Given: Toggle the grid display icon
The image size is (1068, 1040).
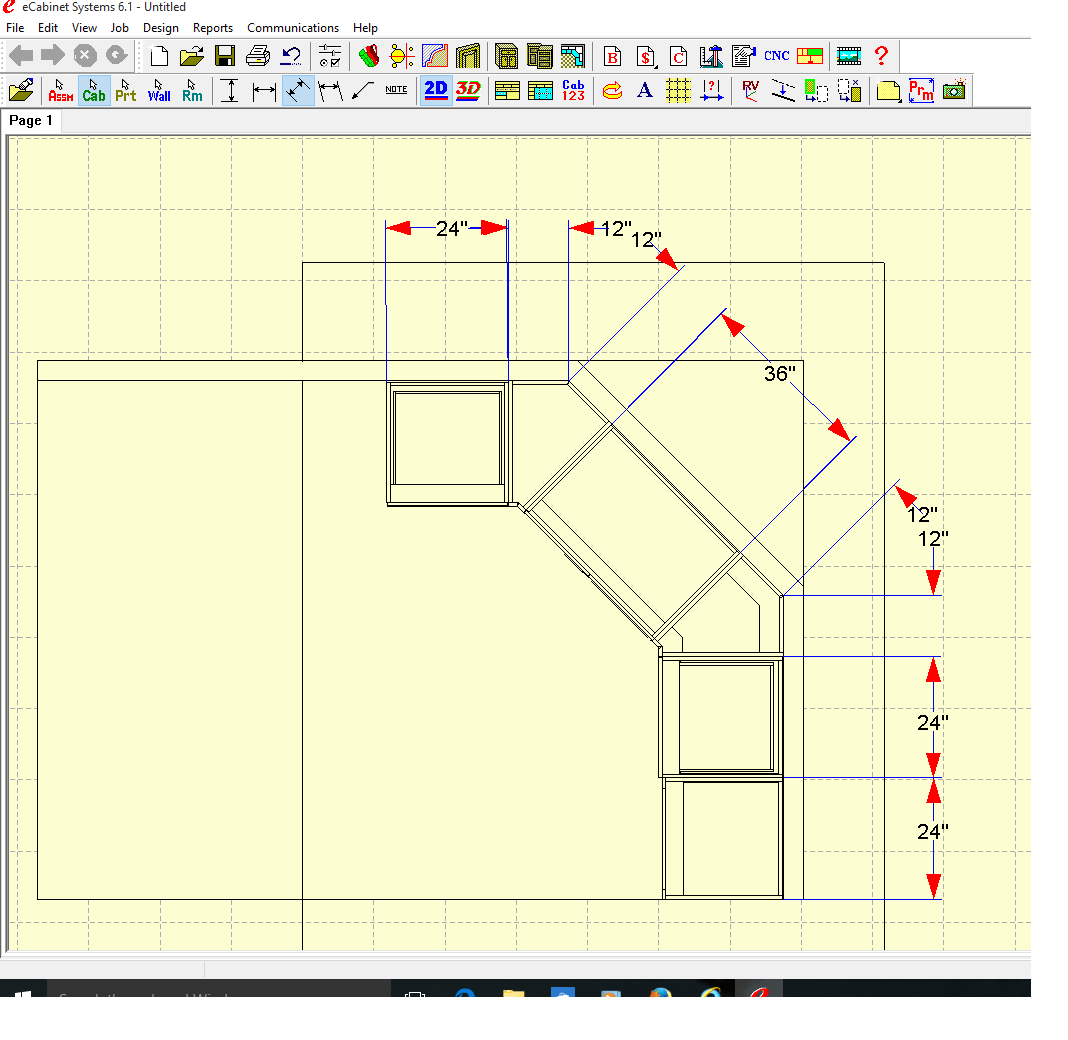Looking at the screenshot, I should coord(678,90).
